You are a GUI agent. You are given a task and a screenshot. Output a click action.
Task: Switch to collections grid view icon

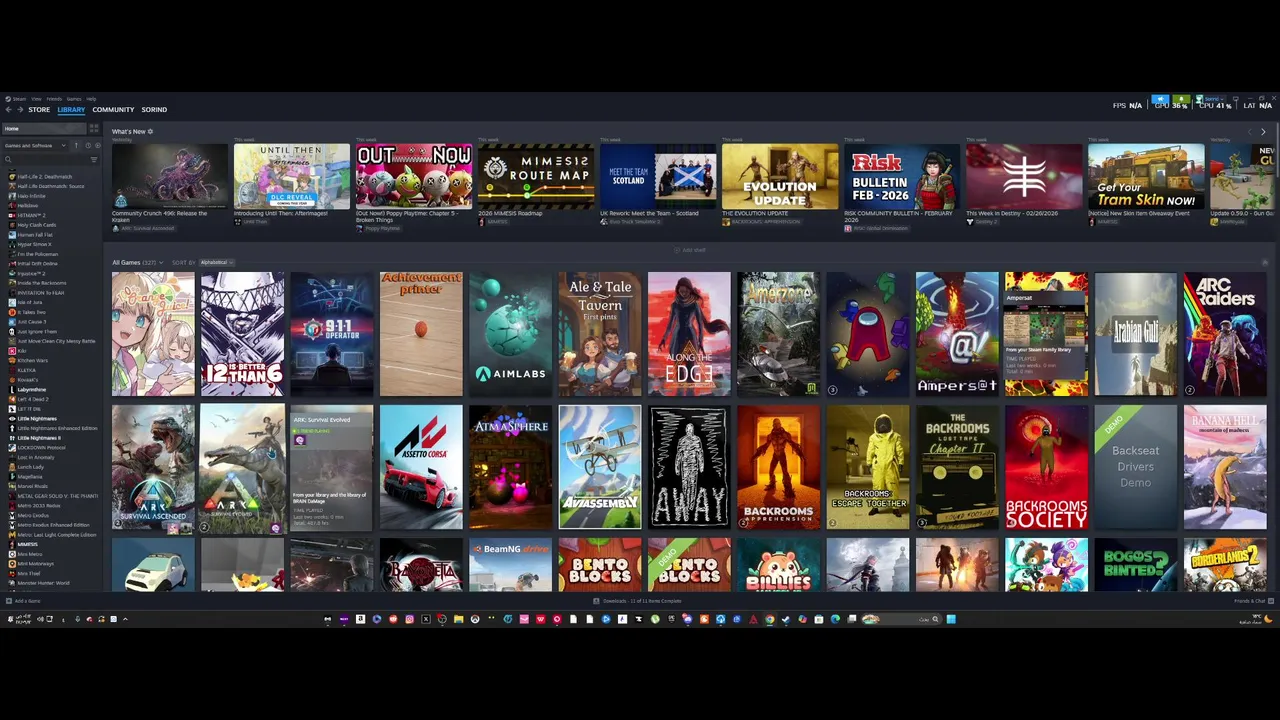click(94, 128)
